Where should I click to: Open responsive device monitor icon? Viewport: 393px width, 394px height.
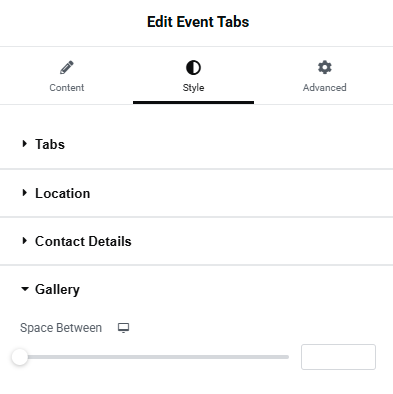(x=123, y=328)
